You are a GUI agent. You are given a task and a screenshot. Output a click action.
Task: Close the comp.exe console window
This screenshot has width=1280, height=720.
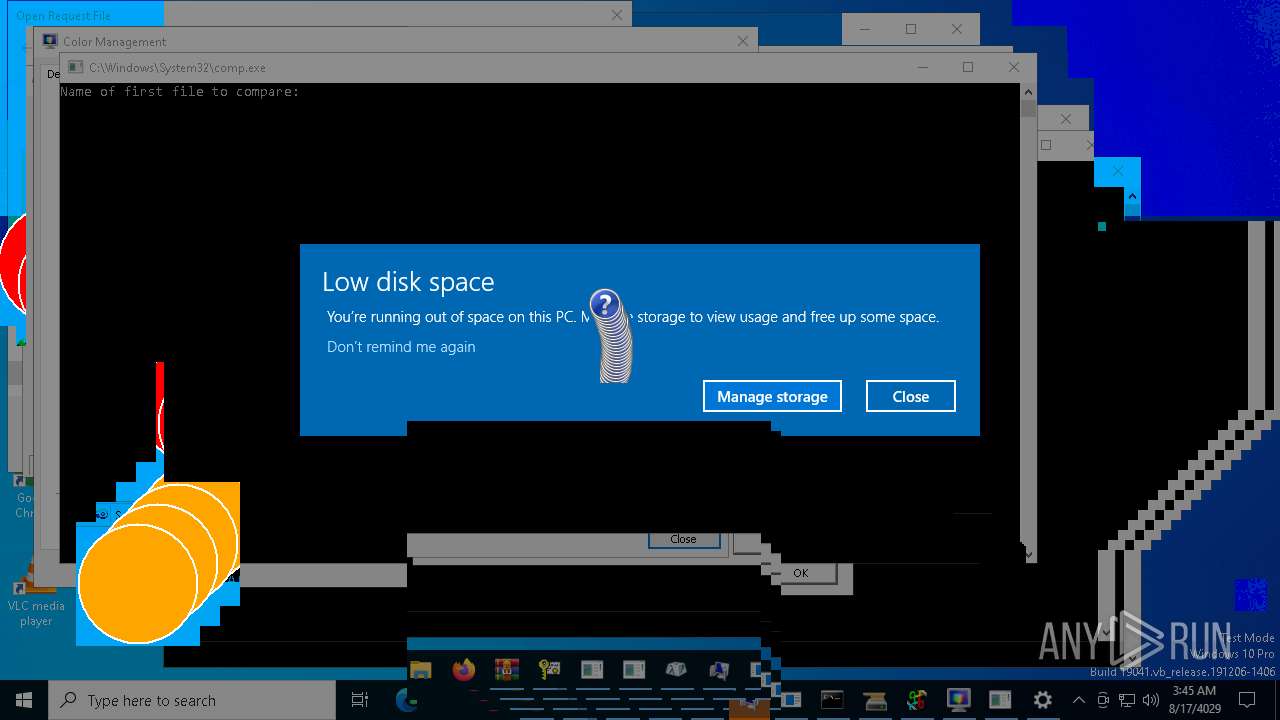click(x=1014, y=67)
